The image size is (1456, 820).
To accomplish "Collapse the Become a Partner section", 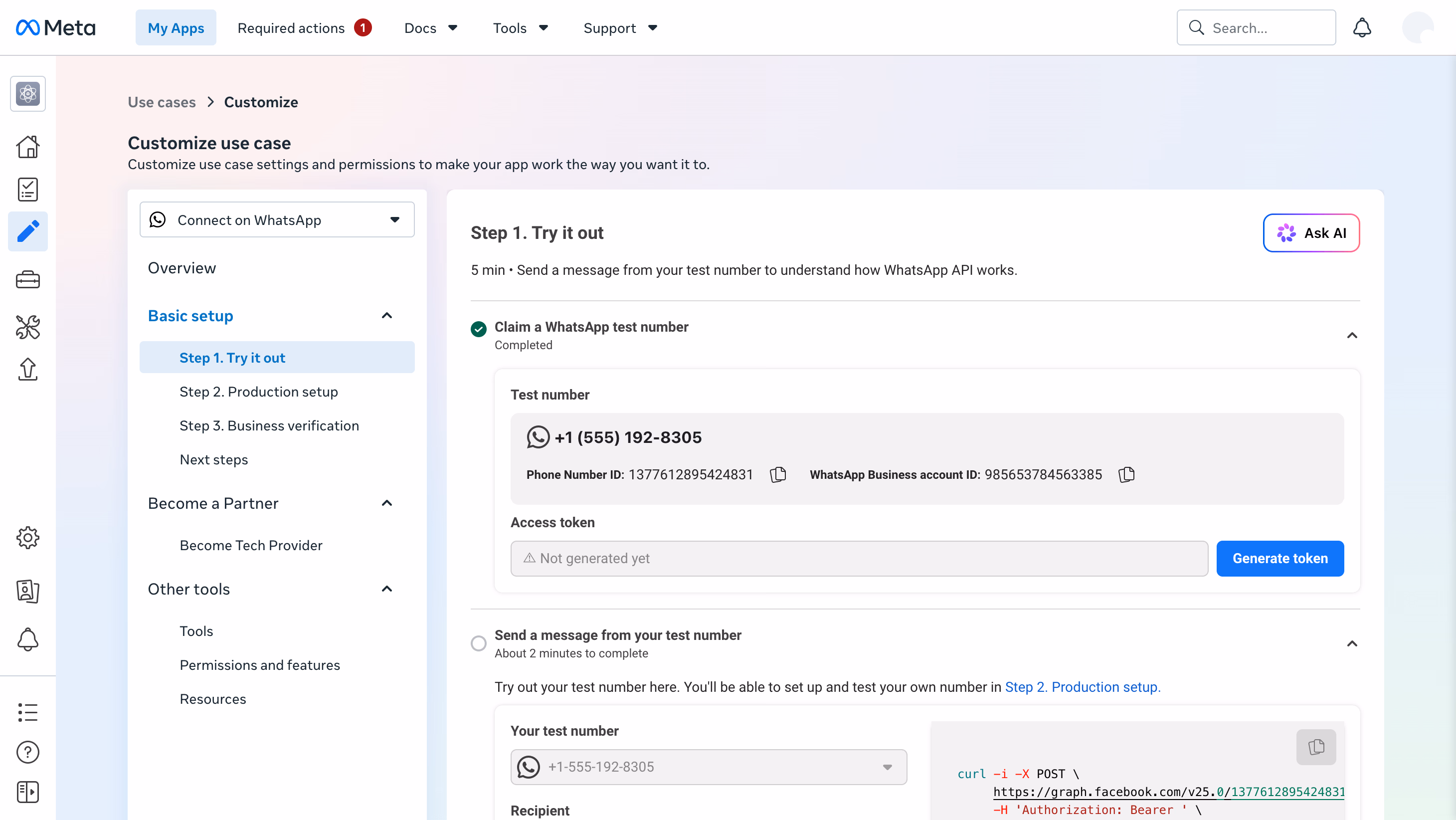I will [387, 503].
